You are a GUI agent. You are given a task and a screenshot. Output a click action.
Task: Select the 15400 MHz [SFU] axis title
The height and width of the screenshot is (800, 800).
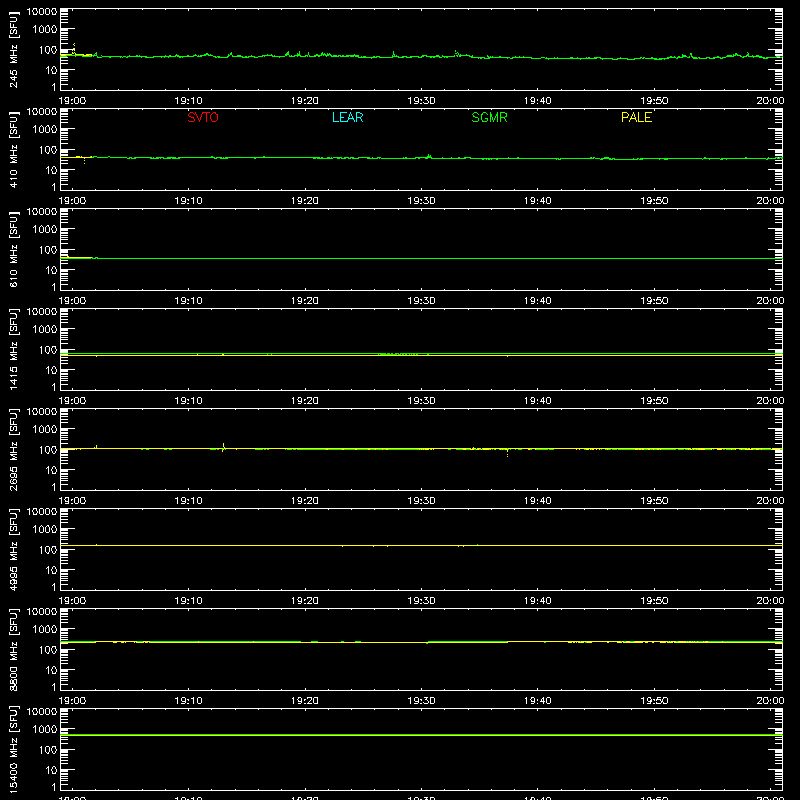14,749
